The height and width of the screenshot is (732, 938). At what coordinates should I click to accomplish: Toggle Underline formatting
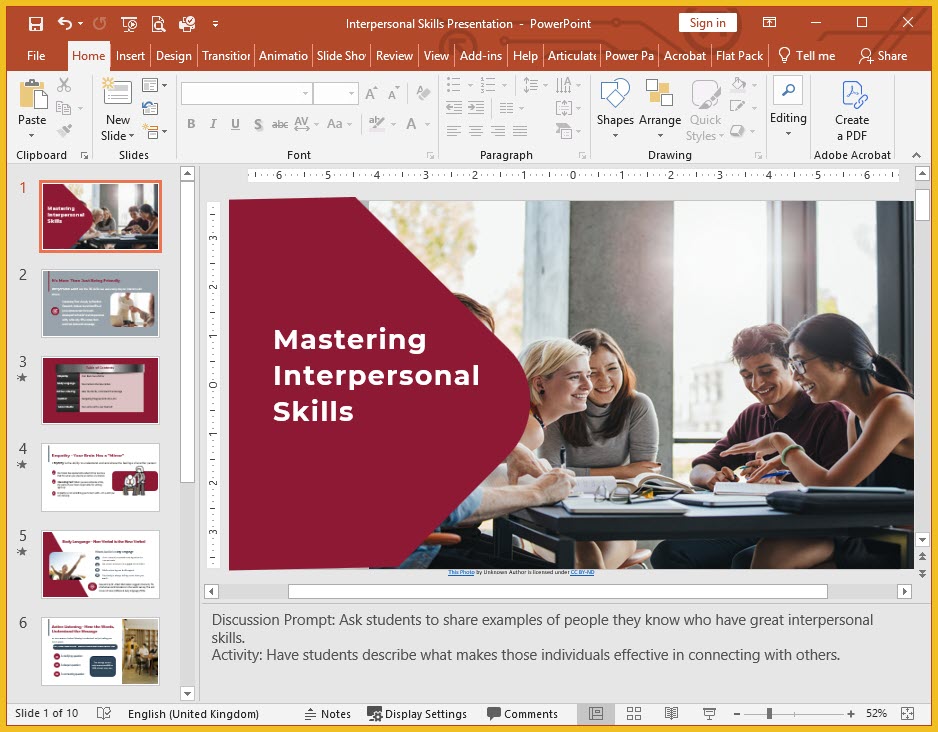click(235, 124)
